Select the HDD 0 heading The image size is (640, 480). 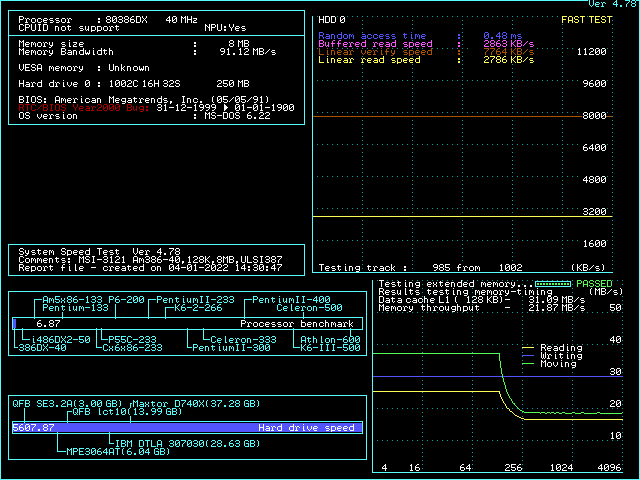[x=331, y=20]
